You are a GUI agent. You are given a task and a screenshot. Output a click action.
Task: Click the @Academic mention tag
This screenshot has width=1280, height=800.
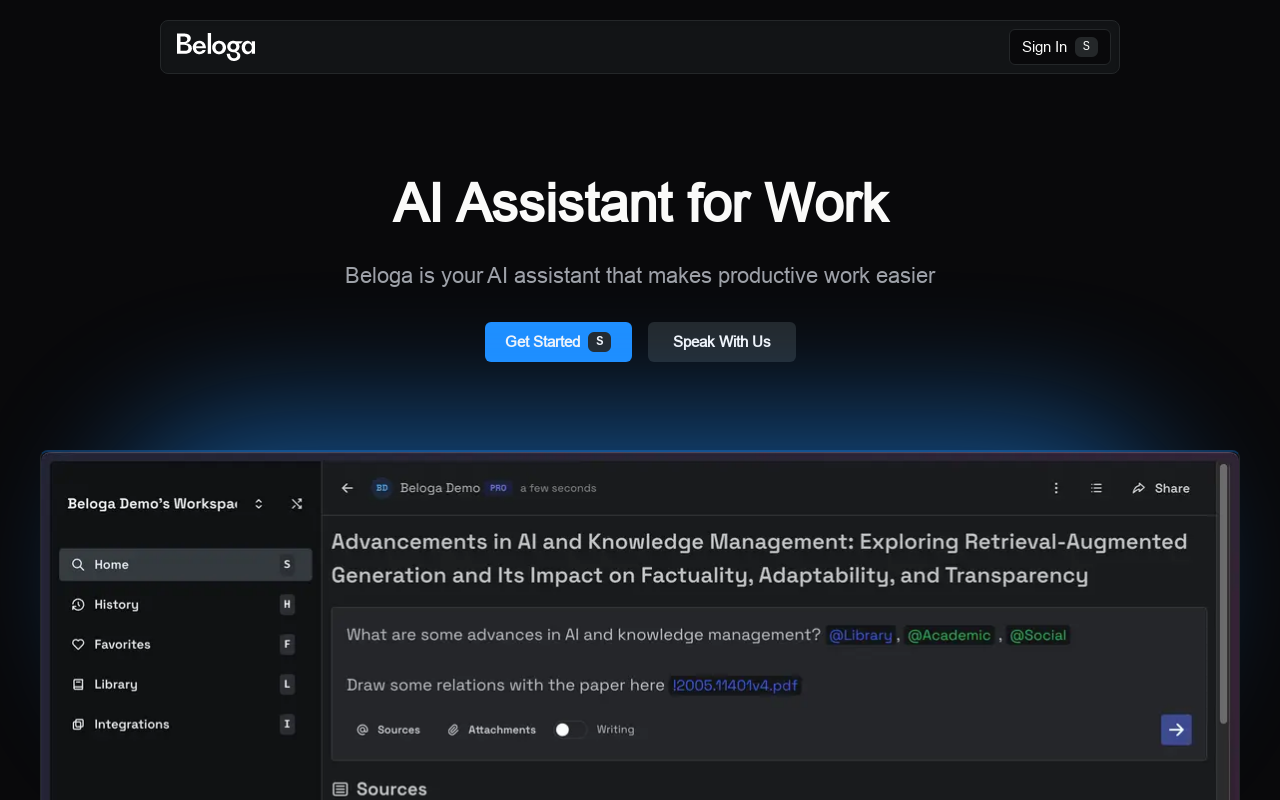coord(949,635)
